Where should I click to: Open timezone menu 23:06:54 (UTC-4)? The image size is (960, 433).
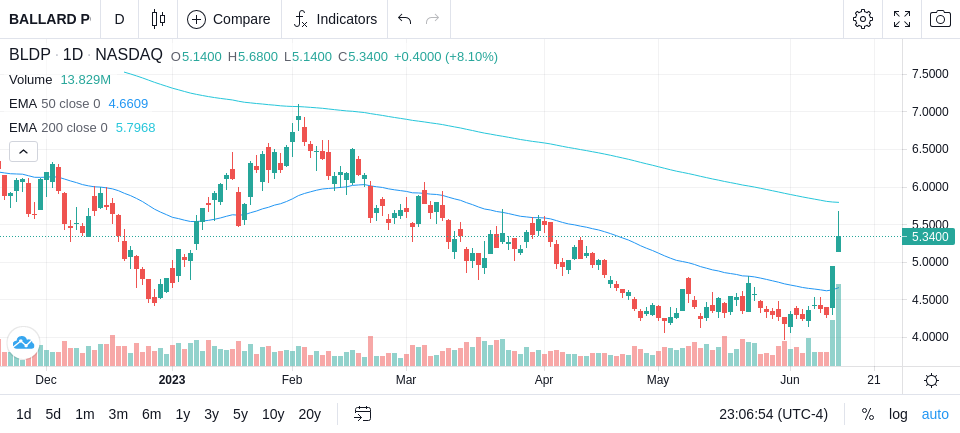[773, 415]
